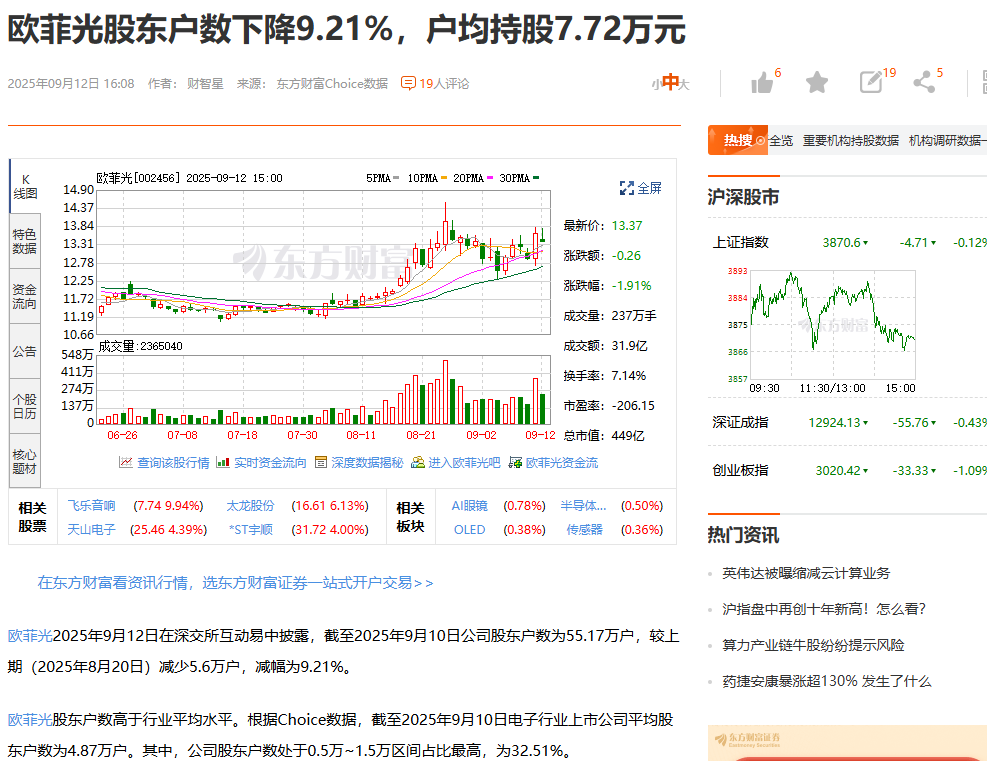The image size is (987, 761).
Task: Open related stock 飞乐音响
Action: [x=91, y=506]
